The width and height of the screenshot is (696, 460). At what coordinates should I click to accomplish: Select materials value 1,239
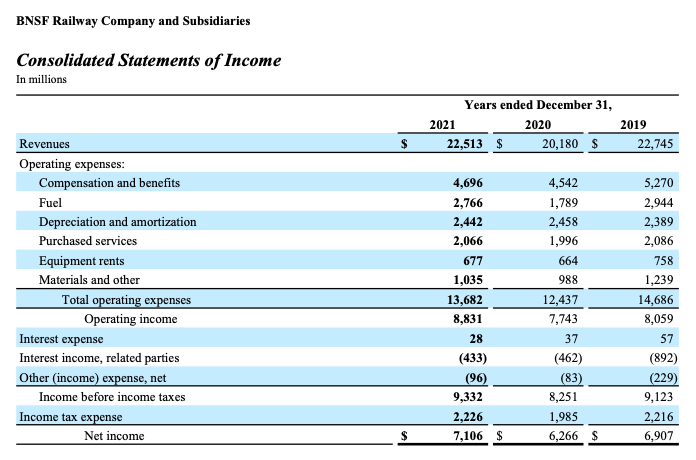pyautogui.click(x=659, y=280)
